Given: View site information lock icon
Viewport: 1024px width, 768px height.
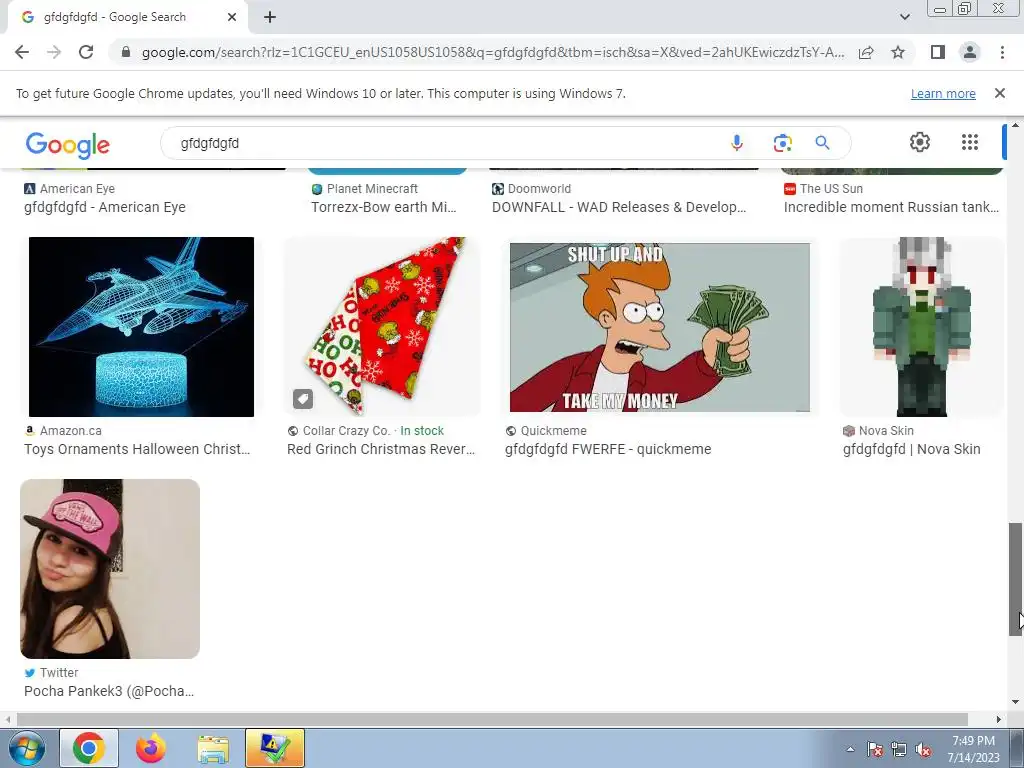Looking at the screenshot, I should point(126,52).
